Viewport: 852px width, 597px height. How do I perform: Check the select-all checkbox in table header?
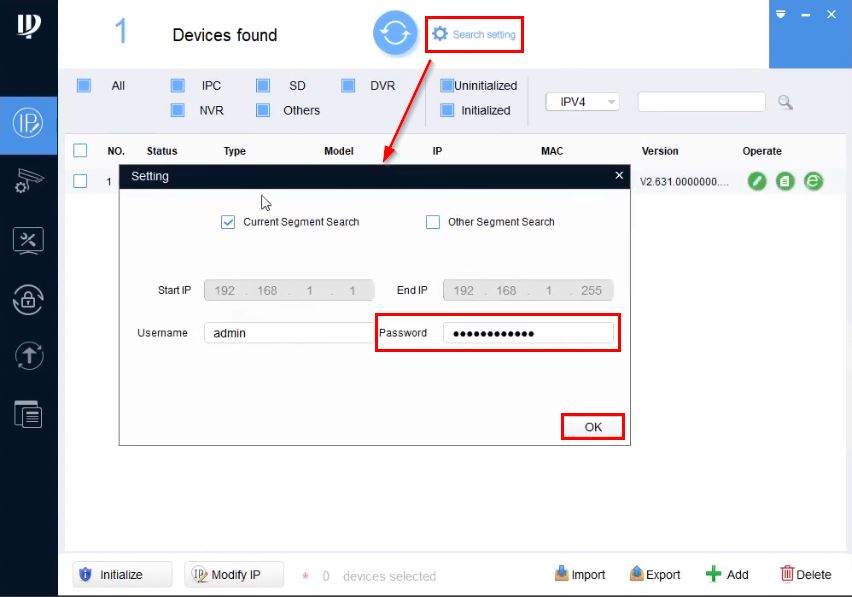click(x=80, y=150)
